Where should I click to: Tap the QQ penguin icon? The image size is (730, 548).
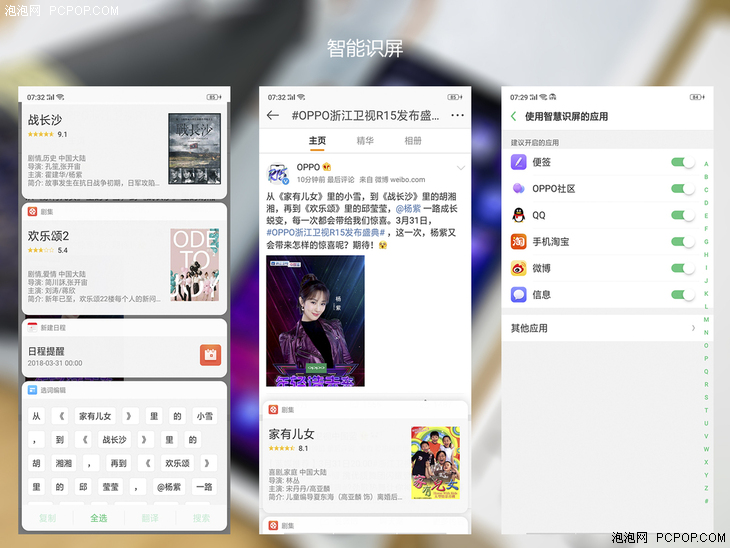(x=519, y=215)
